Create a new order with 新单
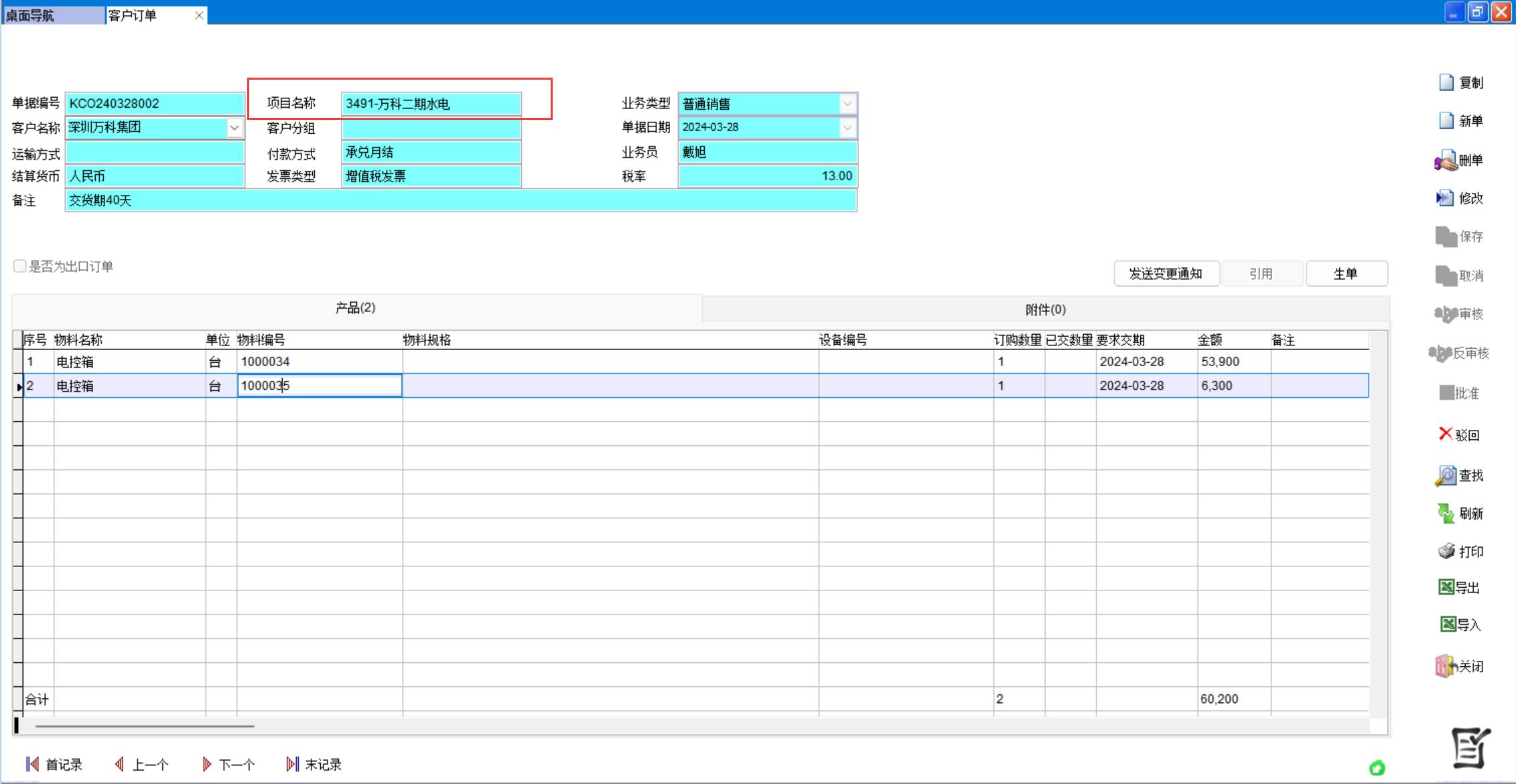This screenshot has width=1516, height=784. click(1448, 121)
